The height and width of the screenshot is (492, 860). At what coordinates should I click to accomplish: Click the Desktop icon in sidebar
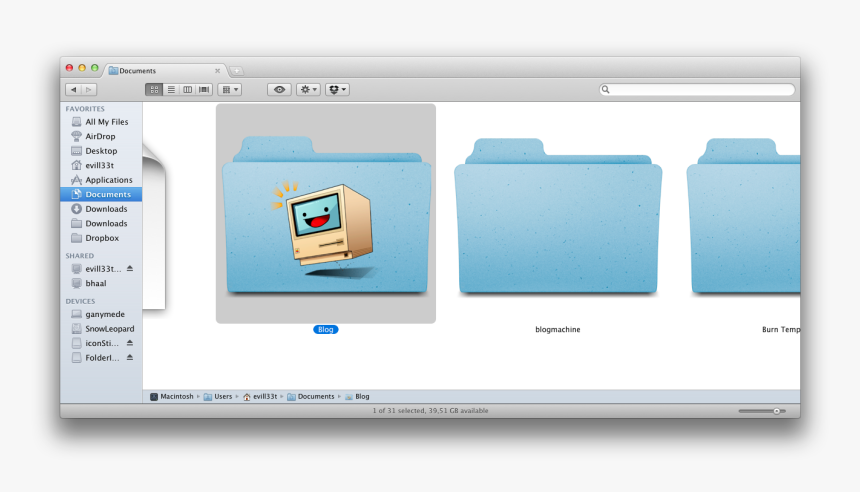click(x=76, y=151)
